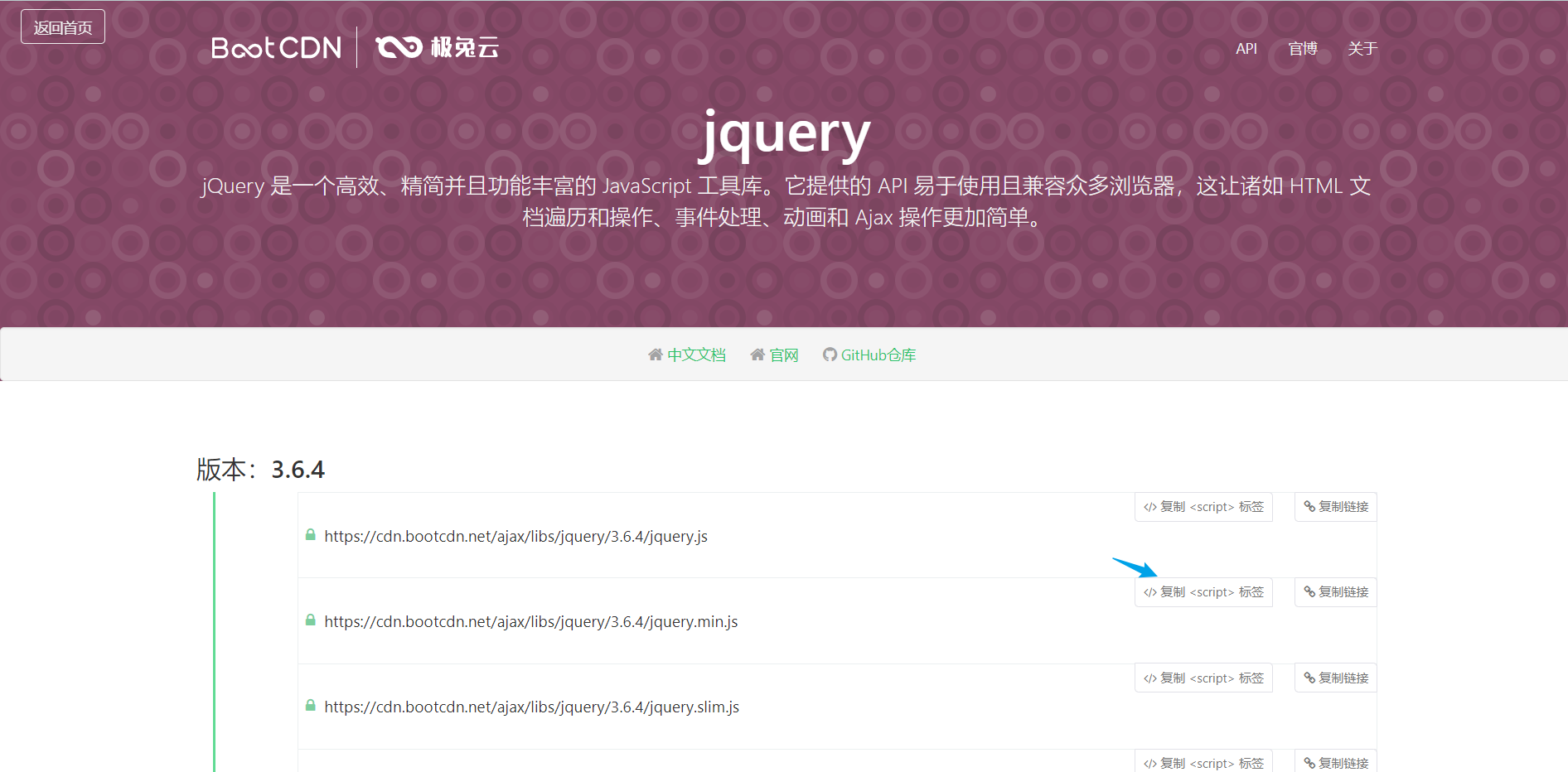Open the 中文文档 link
Image resolution: width=1568 pixels, height=772 pixels.
coord(696,355)
